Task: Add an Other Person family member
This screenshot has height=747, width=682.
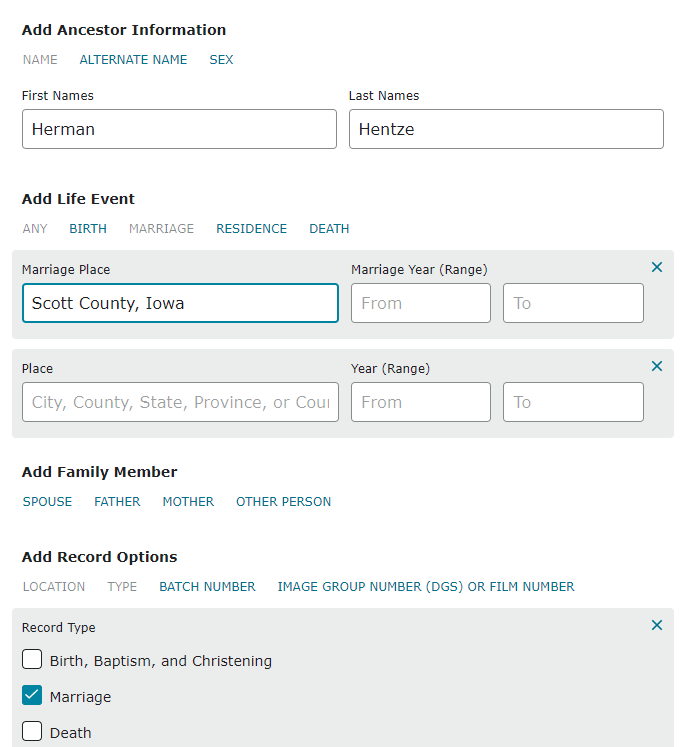Action: click(x=283, y=502)
